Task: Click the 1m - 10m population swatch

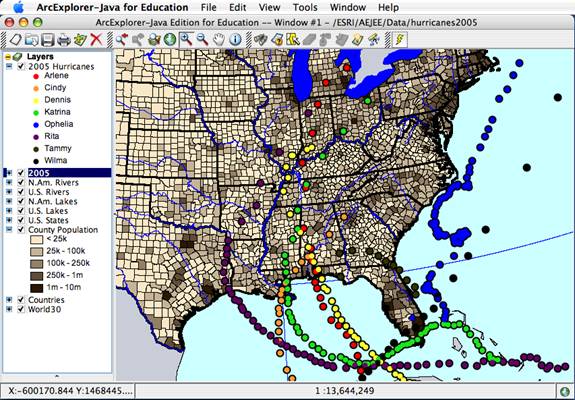Action: (36, 288)
